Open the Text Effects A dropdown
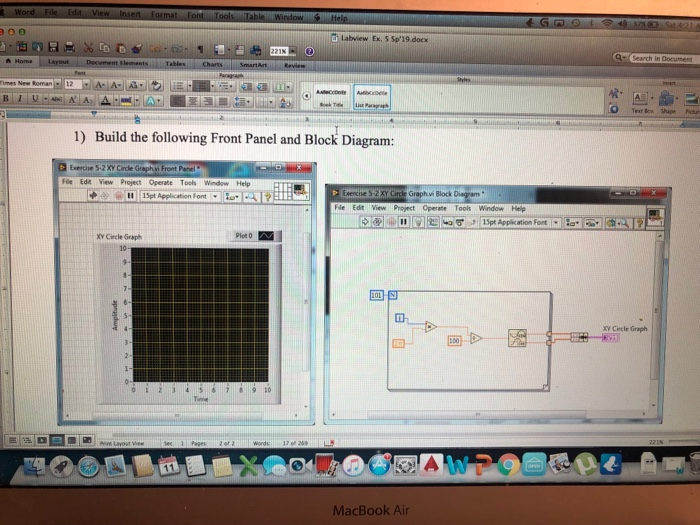This screenshot has width=700, height=525. point(152,101)
